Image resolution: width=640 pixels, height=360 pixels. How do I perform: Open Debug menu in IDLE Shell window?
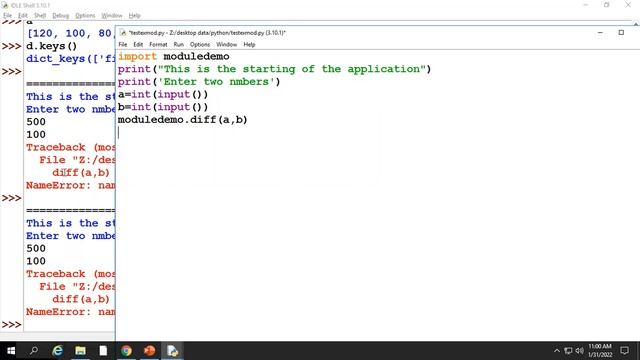pos(60,16)
